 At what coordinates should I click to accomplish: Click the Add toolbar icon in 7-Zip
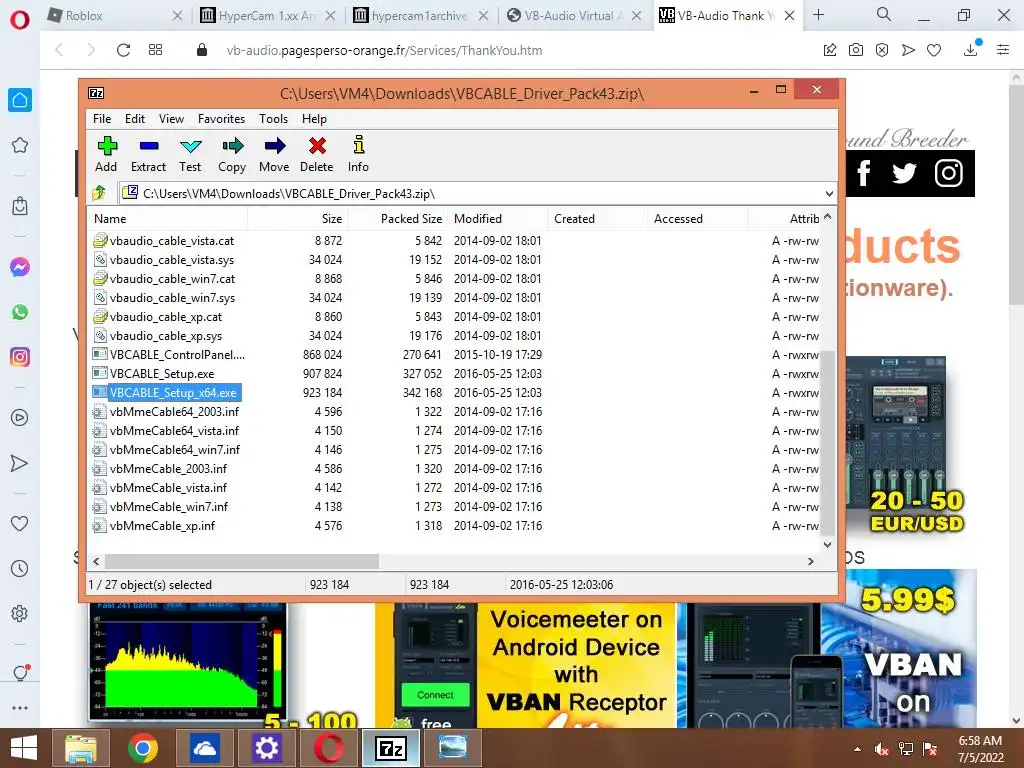click(x=106, y=154)
